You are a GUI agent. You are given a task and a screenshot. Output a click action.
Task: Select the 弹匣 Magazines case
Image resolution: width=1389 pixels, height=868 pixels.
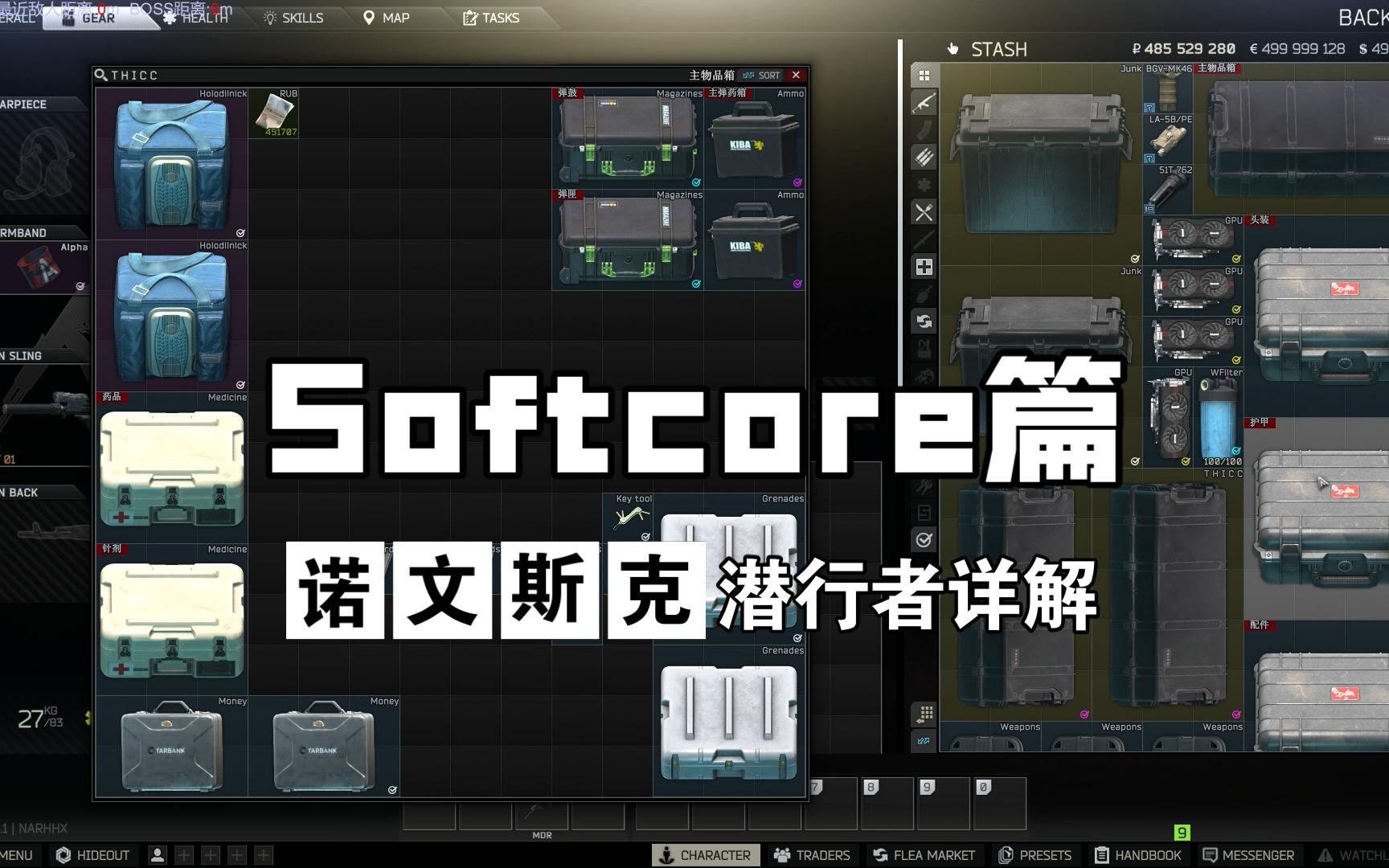tap(628, 240)
